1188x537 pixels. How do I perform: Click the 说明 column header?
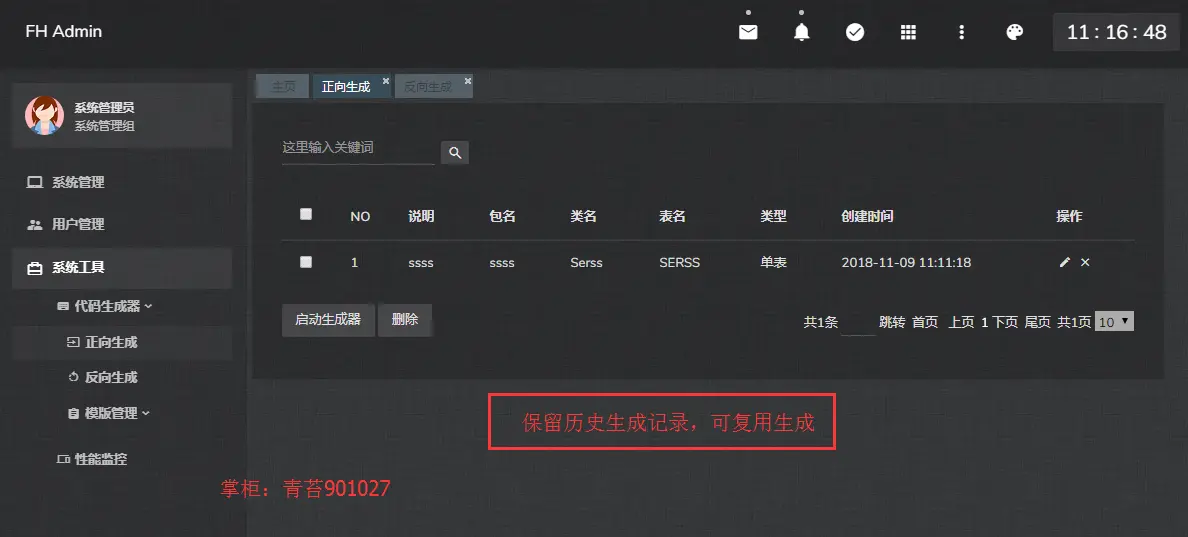point(421,216)
